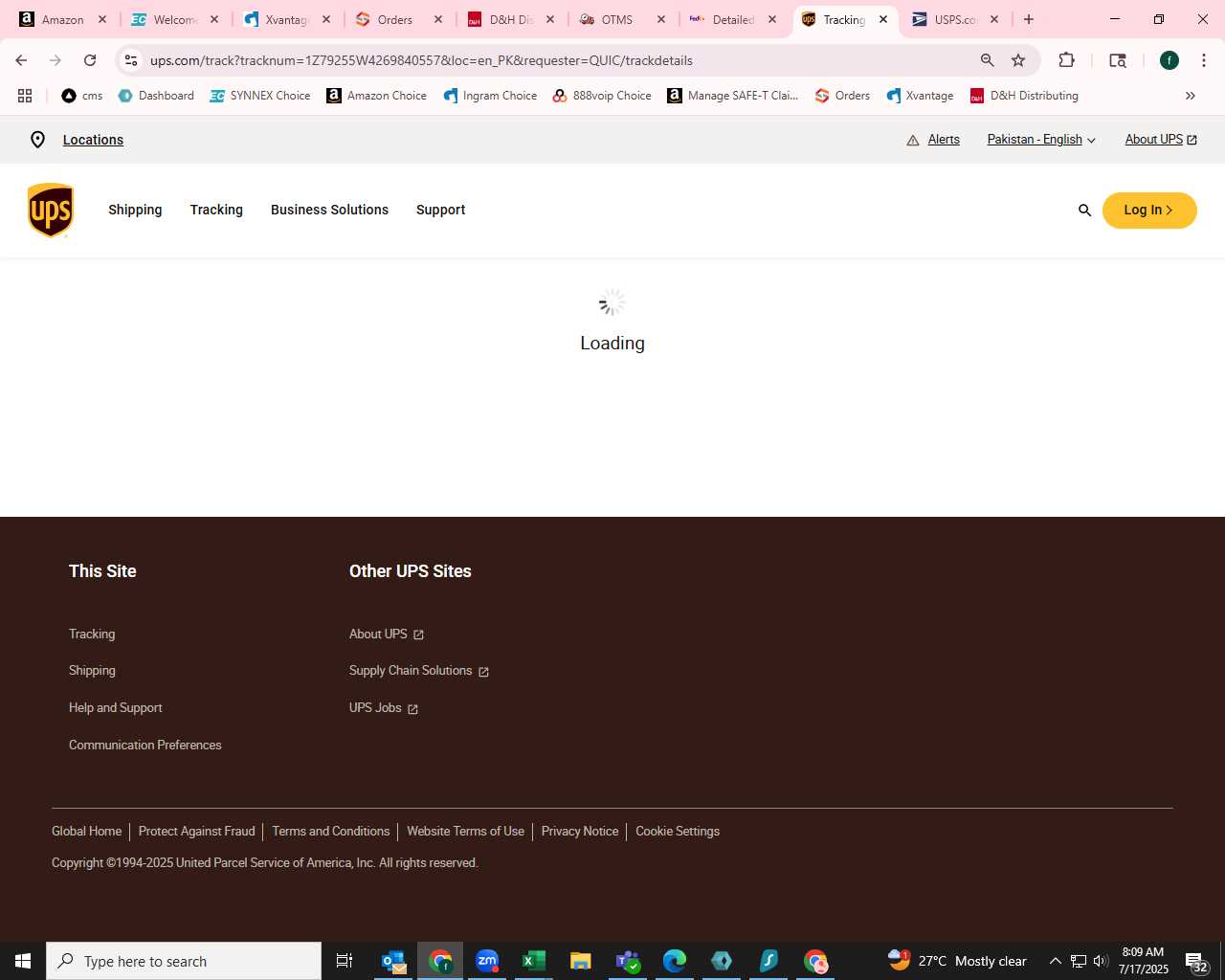
Task: Close the Tracking browser tab
Action: point(883,19)
